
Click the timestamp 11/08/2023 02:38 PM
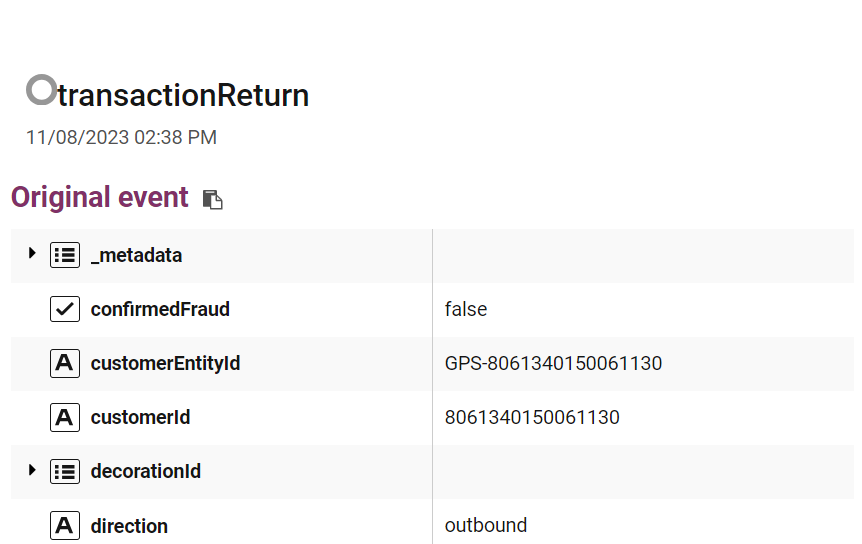point(121,137)
